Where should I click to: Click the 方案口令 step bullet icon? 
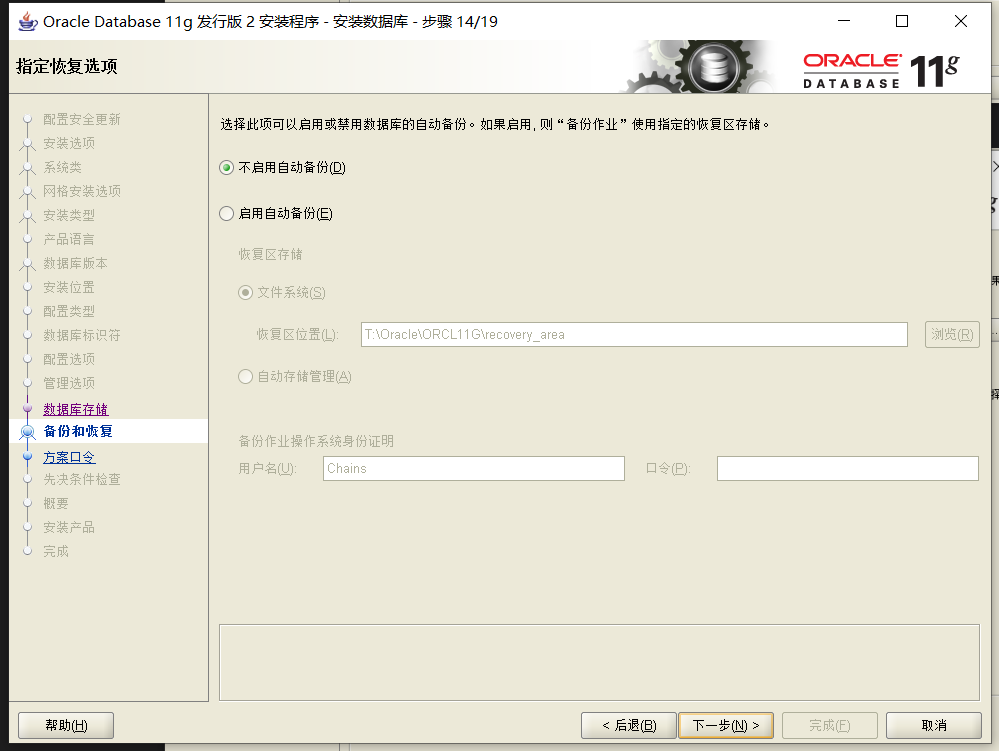[x=28, y=457]
